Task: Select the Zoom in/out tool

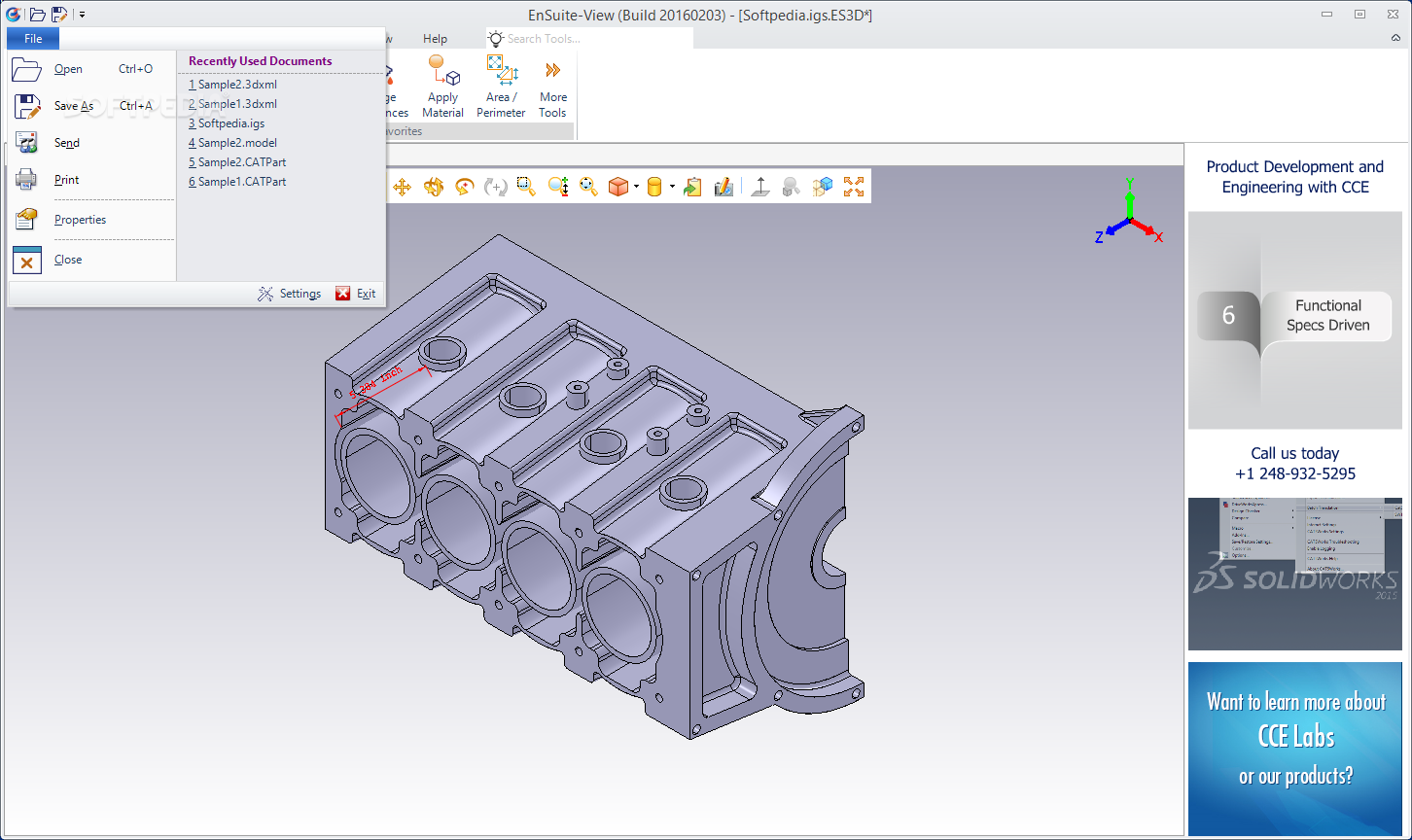Action: pos(557,187)
